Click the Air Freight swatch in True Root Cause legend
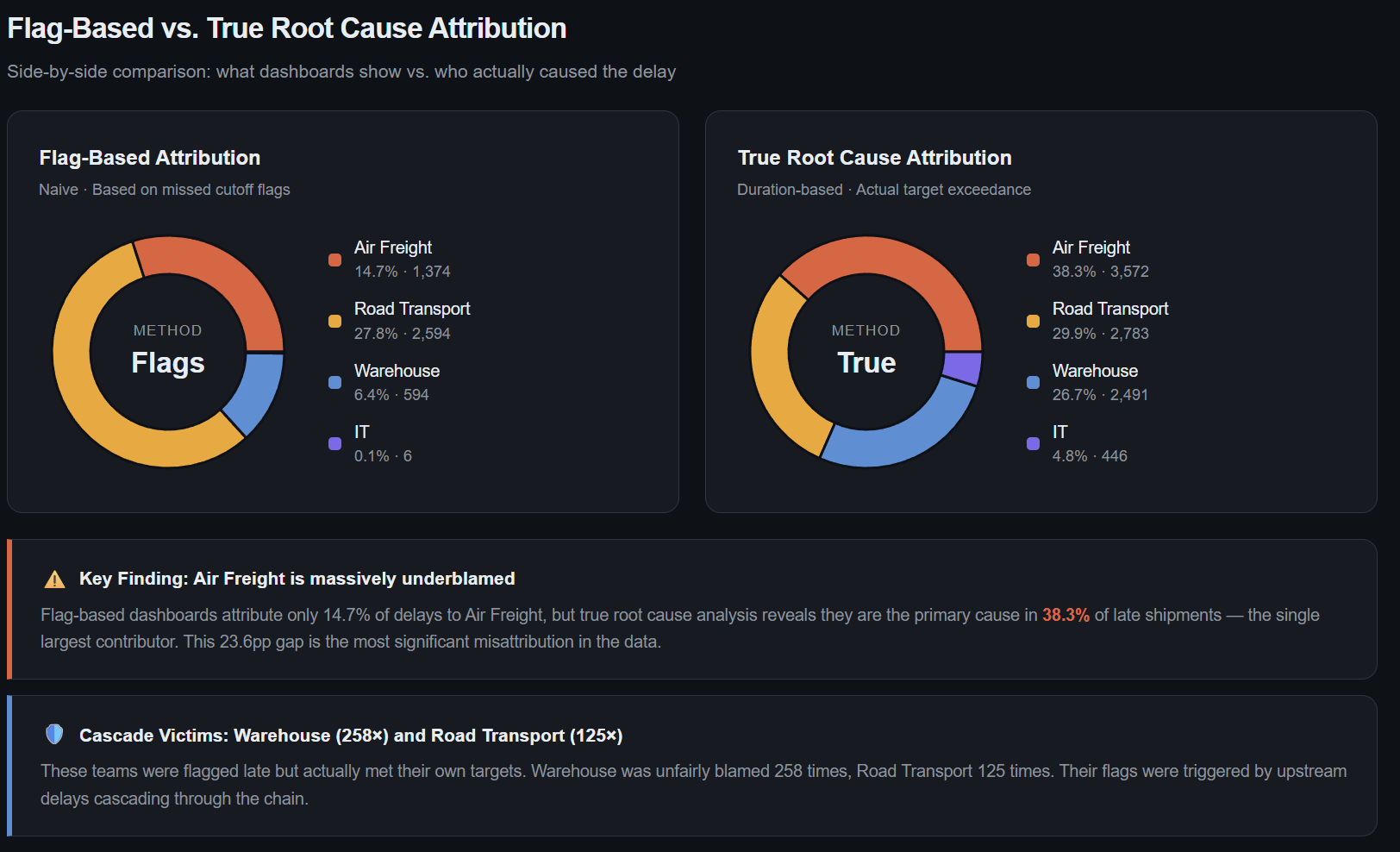 pyautogui.click(x=1033, y=260)
